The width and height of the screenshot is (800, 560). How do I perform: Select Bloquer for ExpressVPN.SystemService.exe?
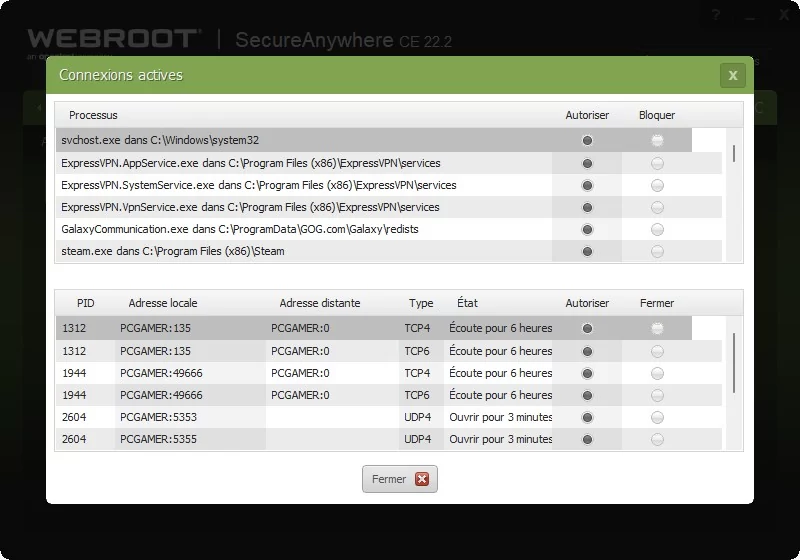(657, 186)
